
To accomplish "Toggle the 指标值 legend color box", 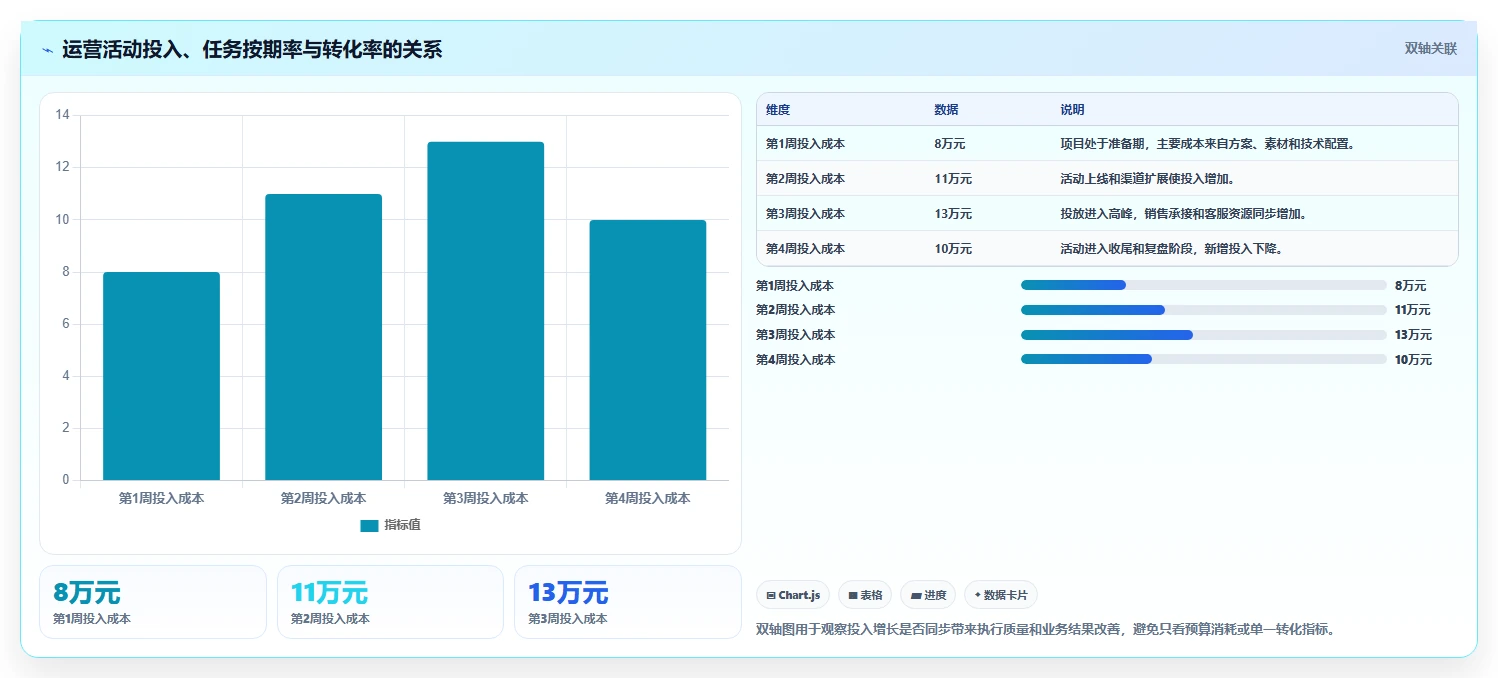I will click(370, 525).
